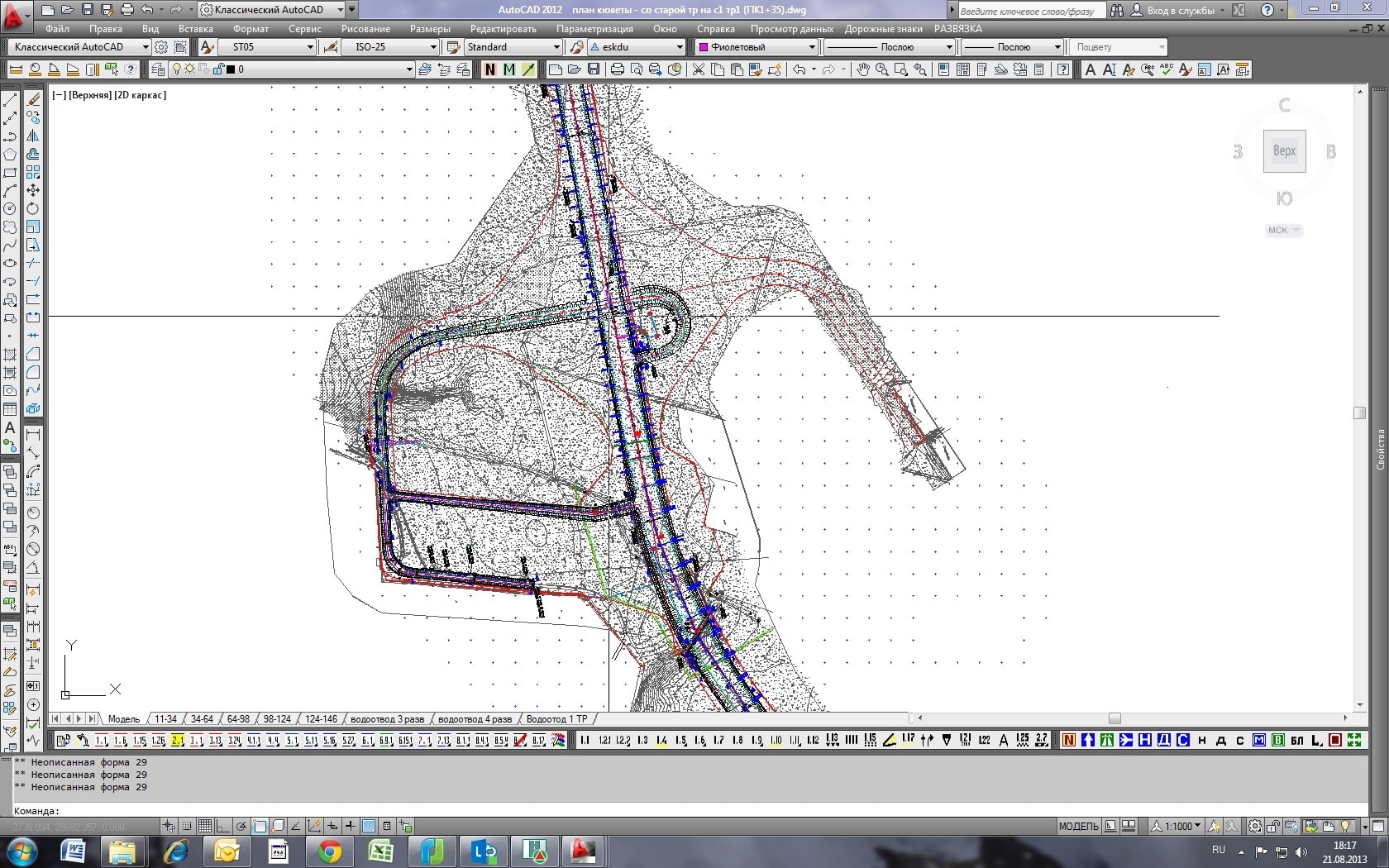
Task: Click the Linear dimension tool icon
Action: [x=33, y=434]
